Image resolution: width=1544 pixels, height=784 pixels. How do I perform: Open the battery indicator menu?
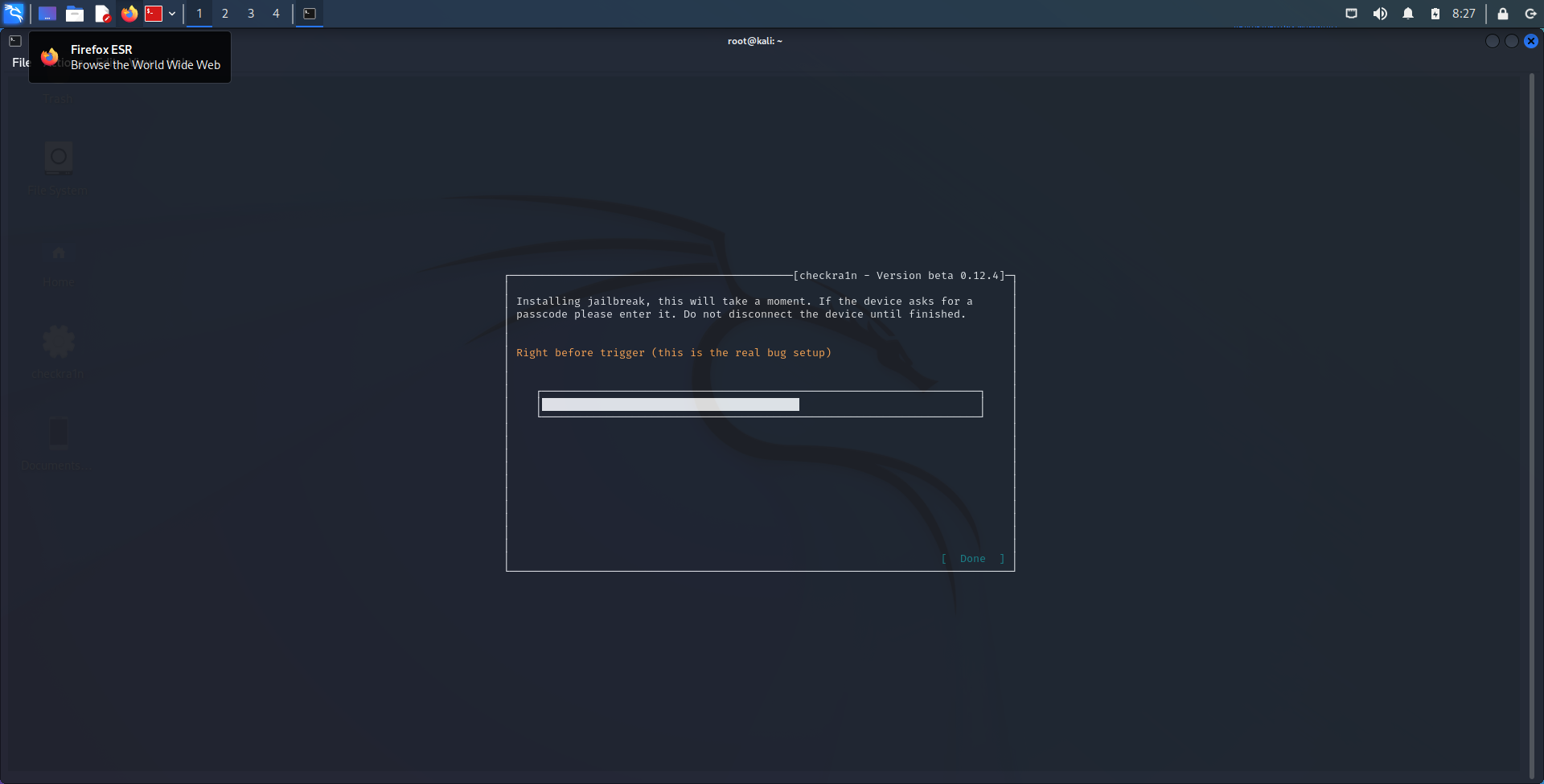point(1437,14)
